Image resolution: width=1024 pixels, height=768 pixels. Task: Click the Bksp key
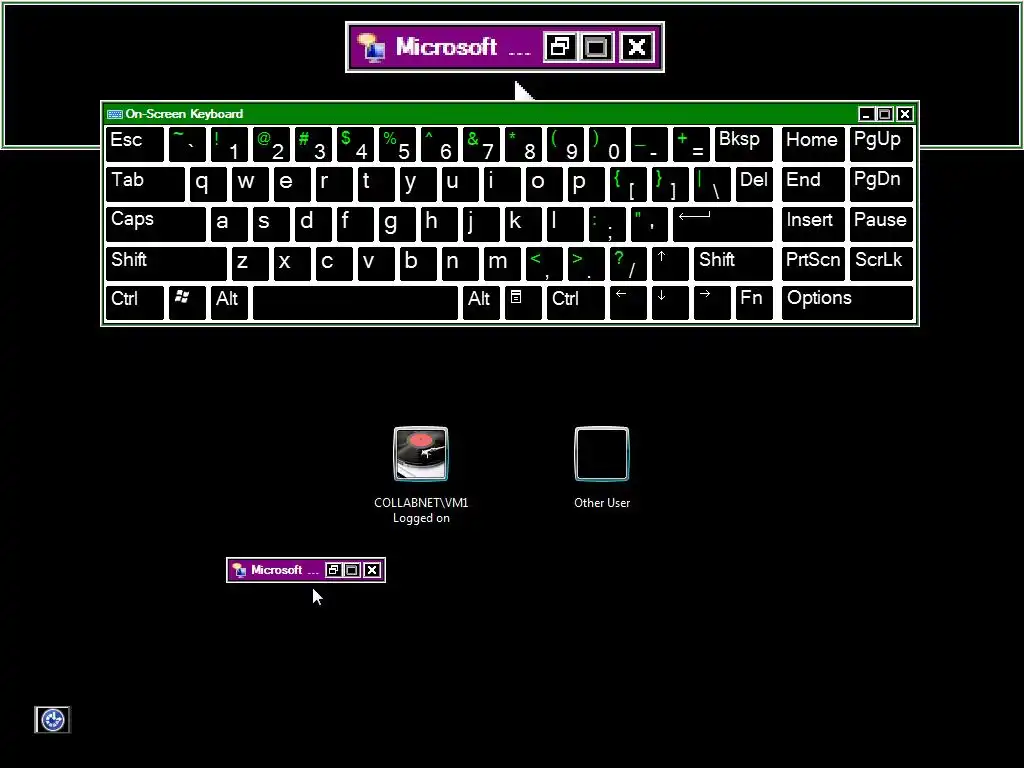pyautogui.click(x=744, y=144)
